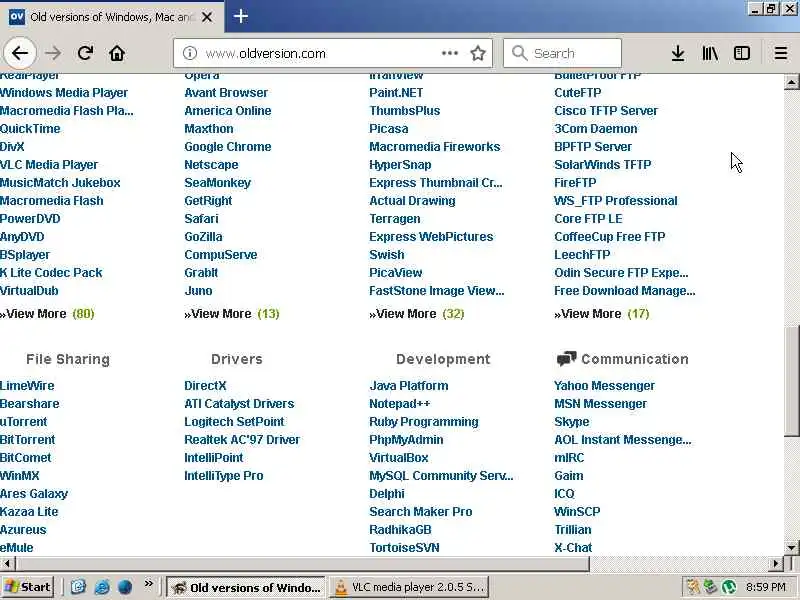The width and height of the screenshot is (800, 600).
Task: Go back using the browser back arrow
Action: point(20,53)
